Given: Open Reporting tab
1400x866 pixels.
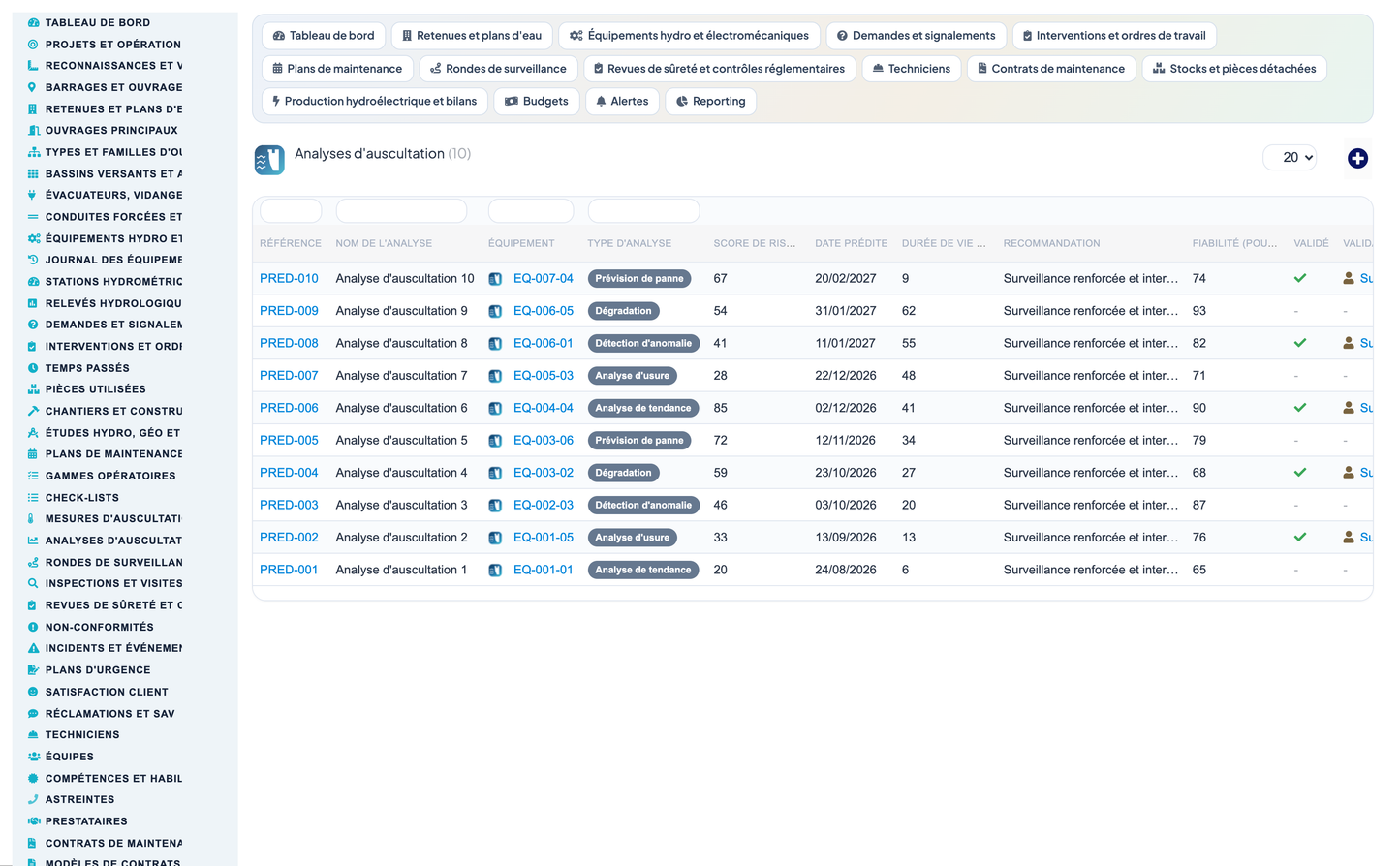Looking at the screenshot, I should tap(710, 102).
